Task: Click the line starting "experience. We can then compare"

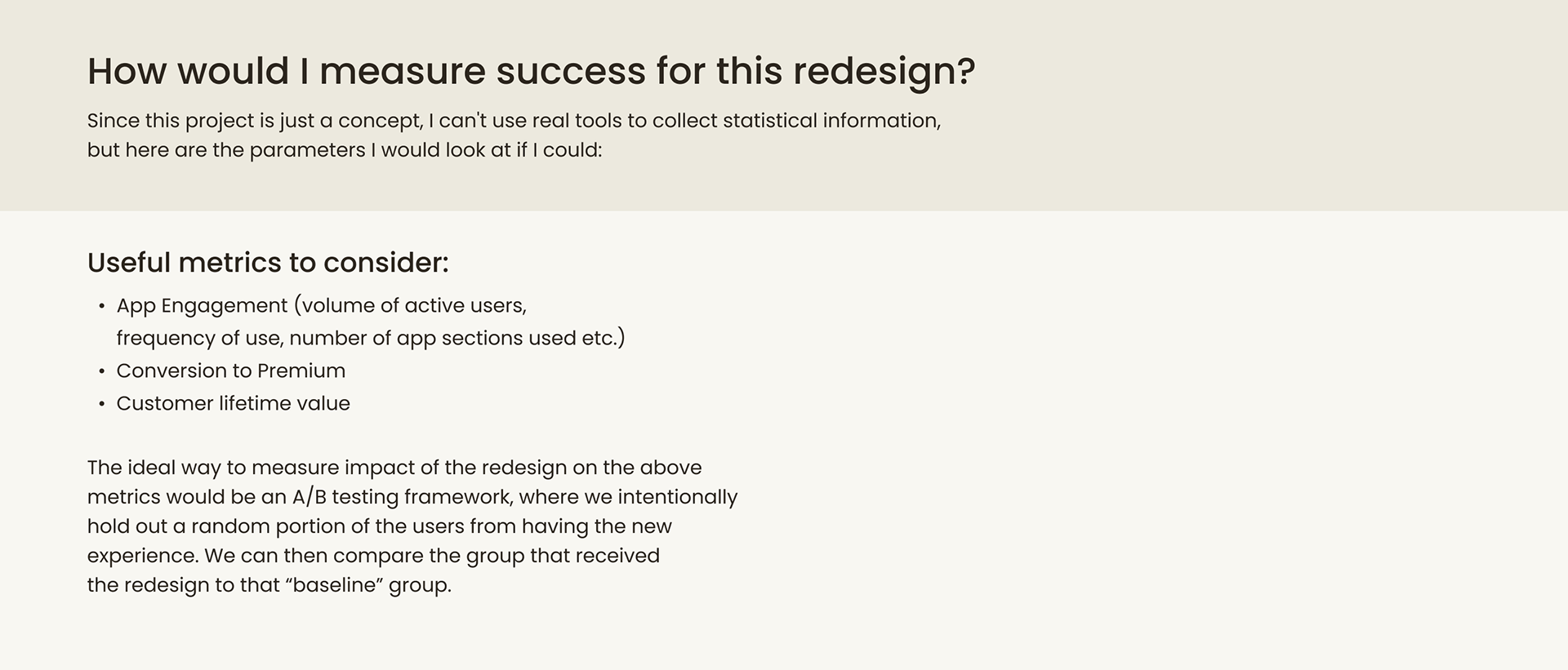Action: 373,556
